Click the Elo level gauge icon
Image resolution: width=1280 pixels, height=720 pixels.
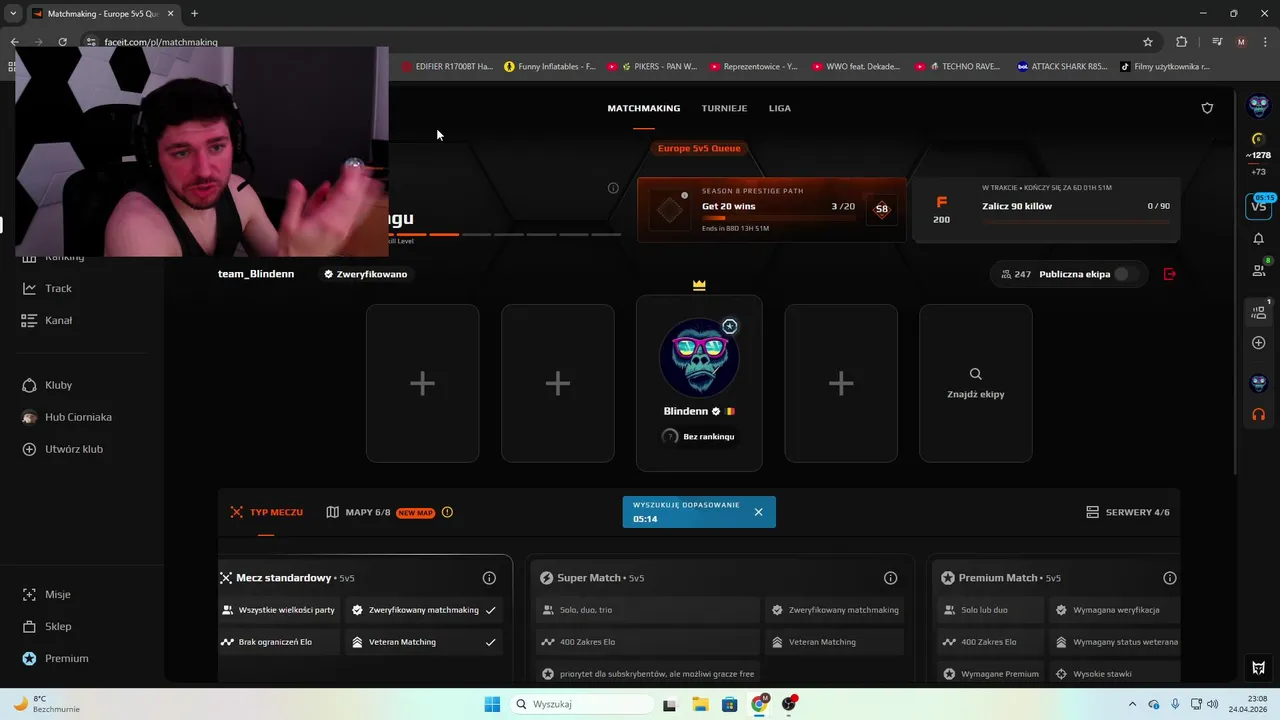[x=1259, y=138]
